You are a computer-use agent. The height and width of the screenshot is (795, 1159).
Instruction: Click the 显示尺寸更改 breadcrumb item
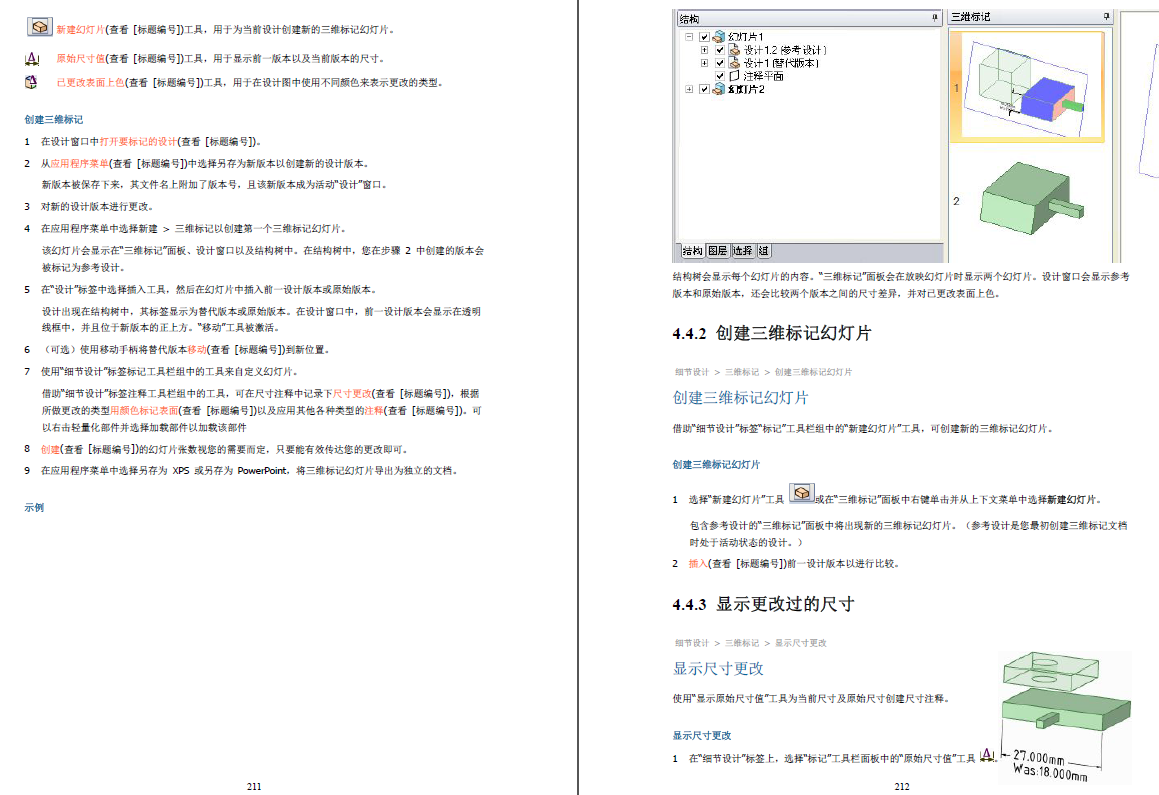[801, 643]
